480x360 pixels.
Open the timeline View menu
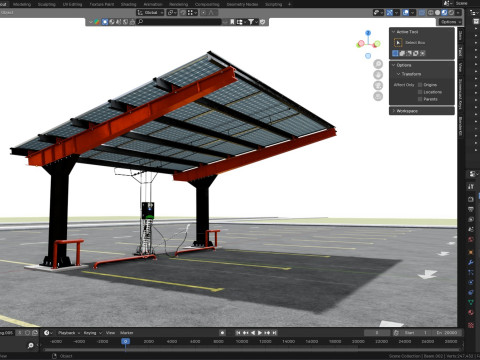tap(110, 333)
